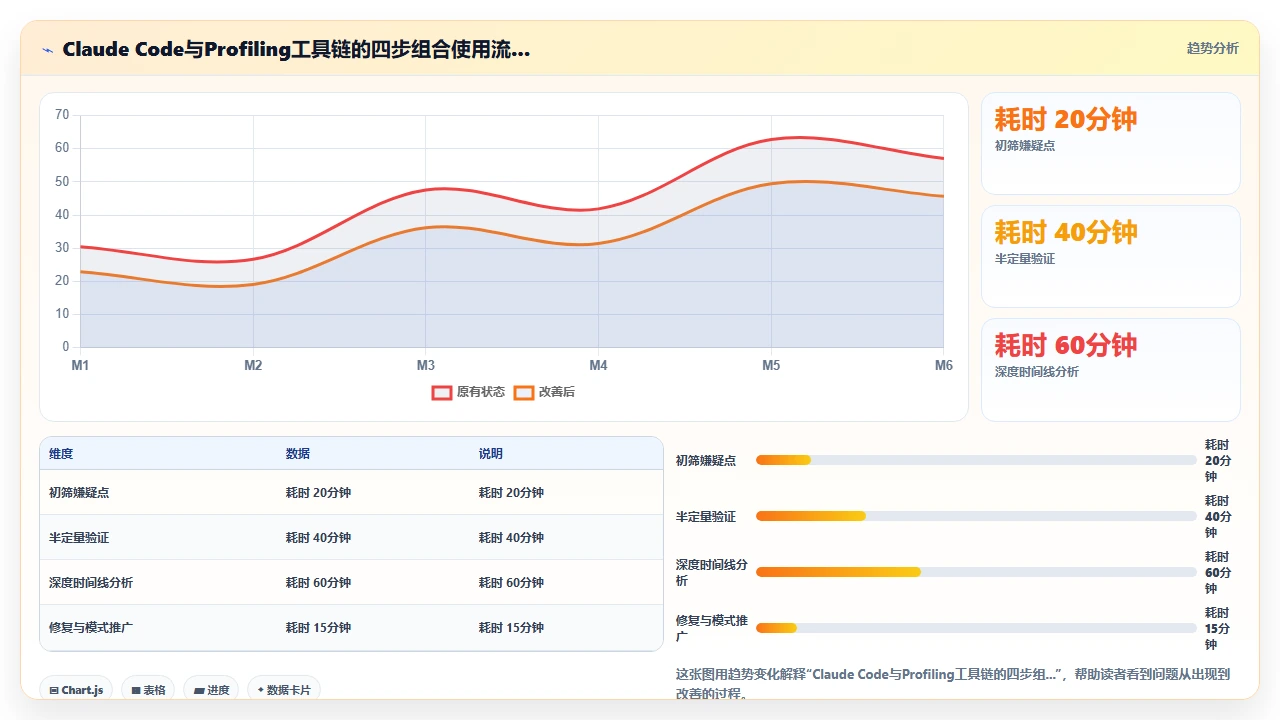The width and height of the screenshot is (1280, 720).
Task: Click 耗时 60分钟 at the progress bar's end
Action: pos(1218,572)
